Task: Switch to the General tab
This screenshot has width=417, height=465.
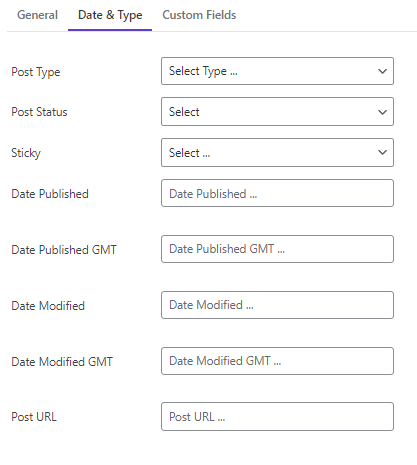Action: click(37, 15)
